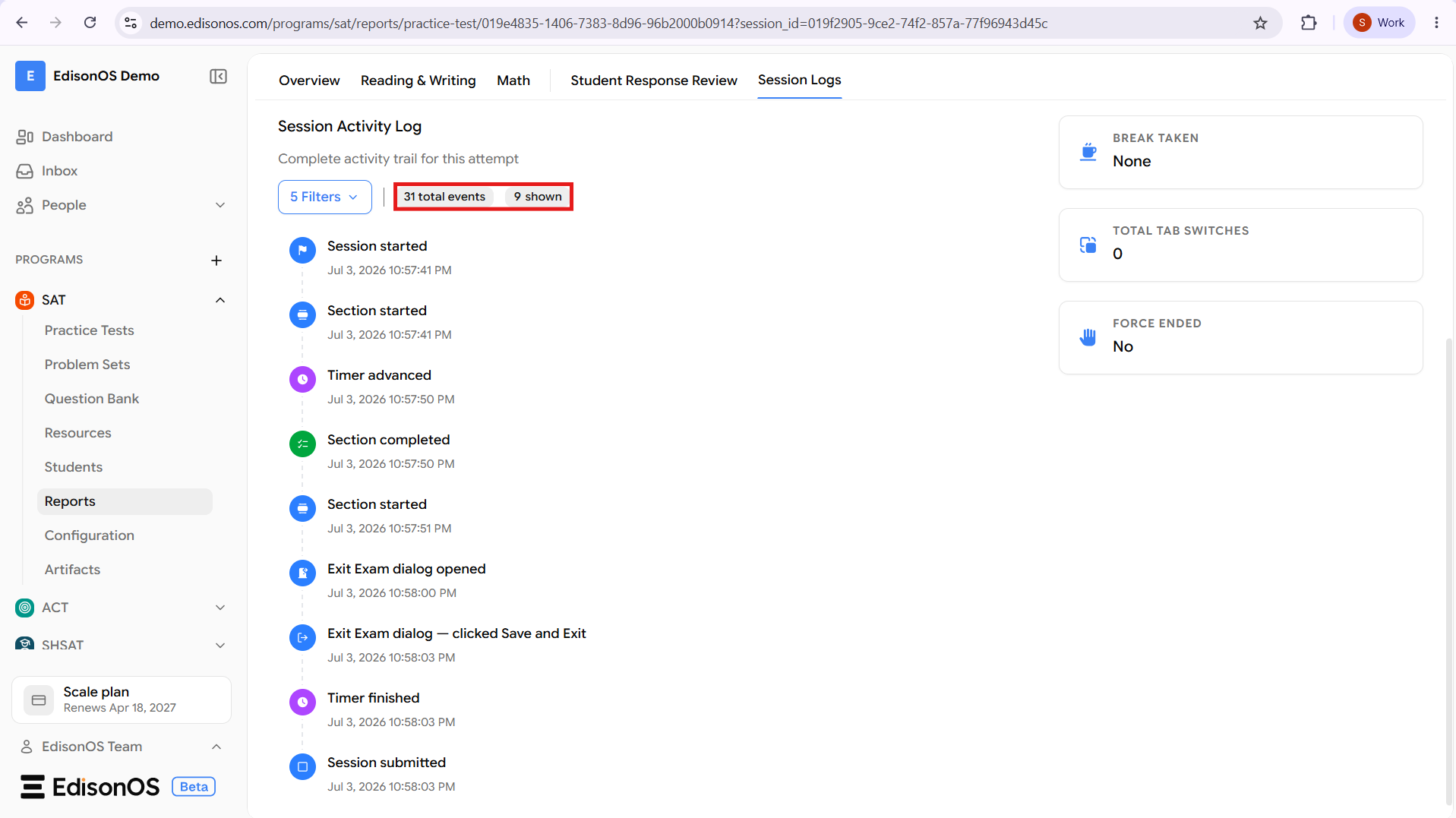Click the Session Activity Log heading
Image resolution: width=1456 pixels, height=818 pixels.
349,126
